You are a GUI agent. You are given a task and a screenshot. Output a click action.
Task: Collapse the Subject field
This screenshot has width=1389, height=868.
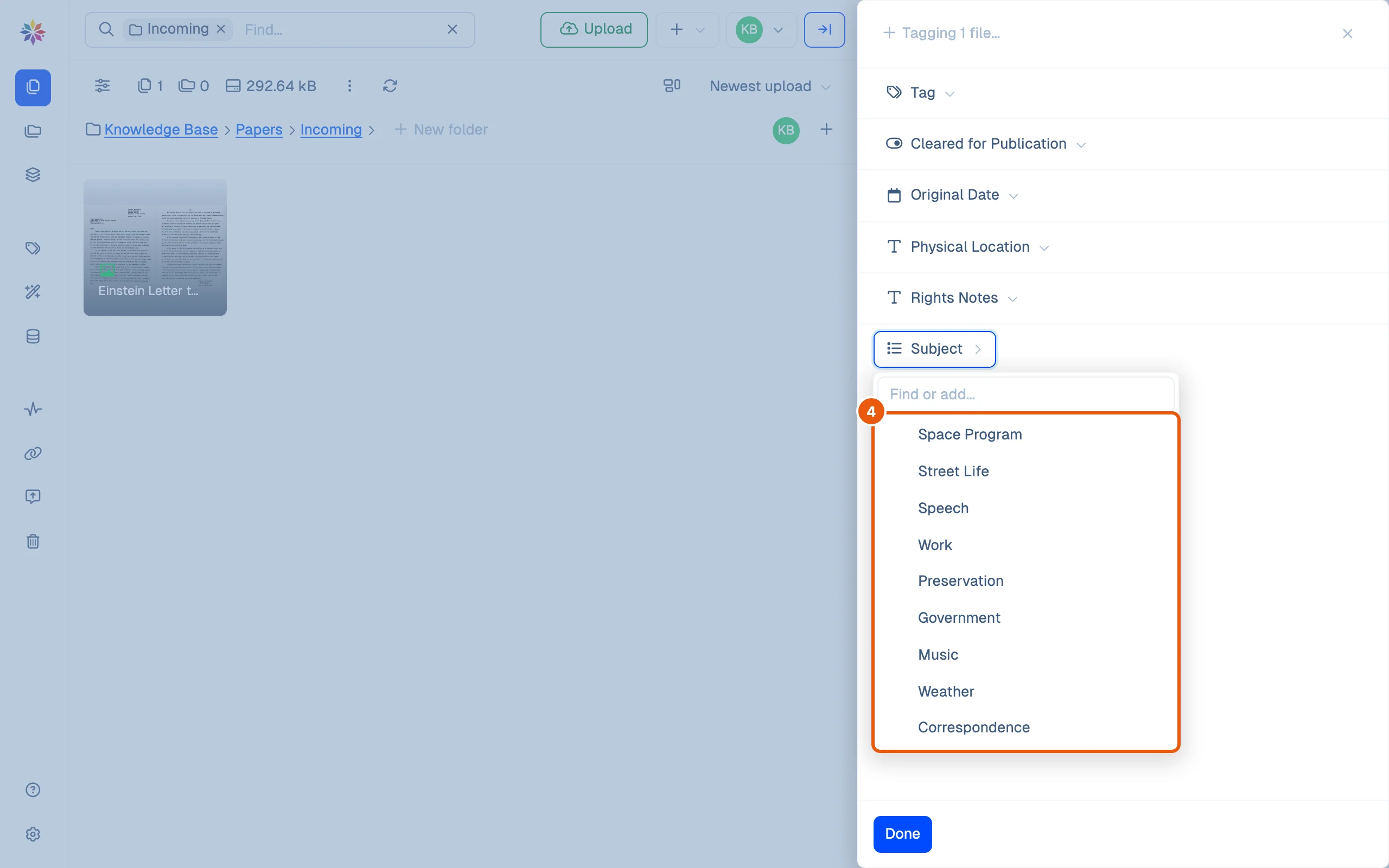934,349
